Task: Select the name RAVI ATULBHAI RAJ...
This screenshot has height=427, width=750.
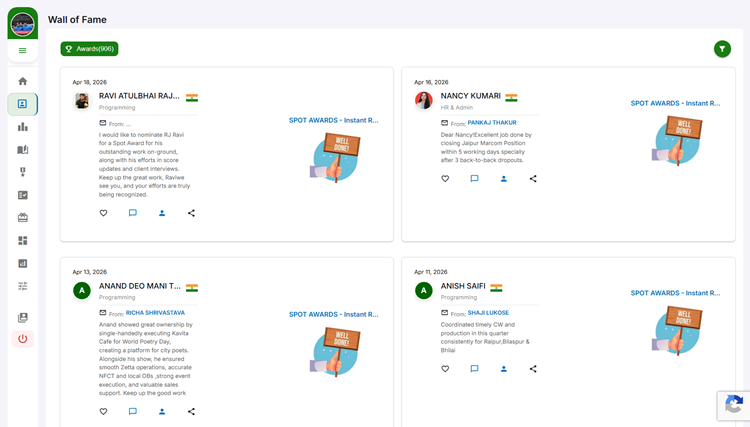Action: tap(139, 96)
